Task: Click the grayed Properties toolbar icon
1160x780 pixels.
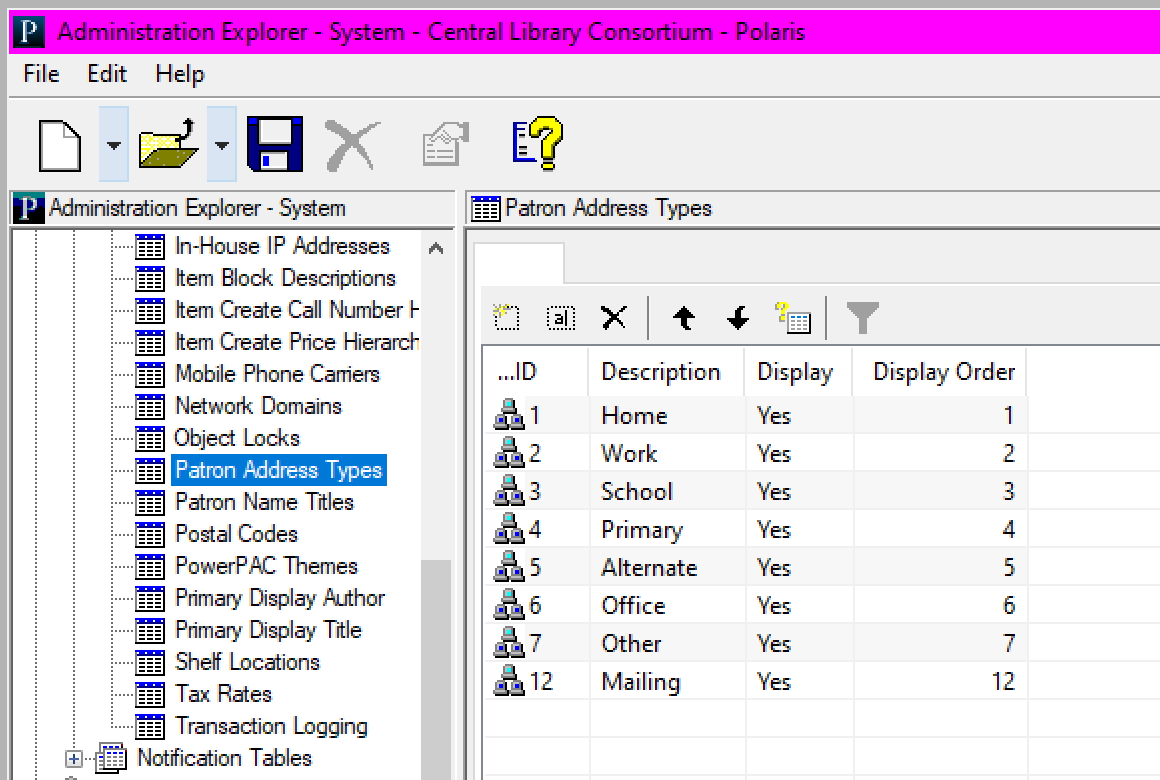Action: click(x=445, y=144)
